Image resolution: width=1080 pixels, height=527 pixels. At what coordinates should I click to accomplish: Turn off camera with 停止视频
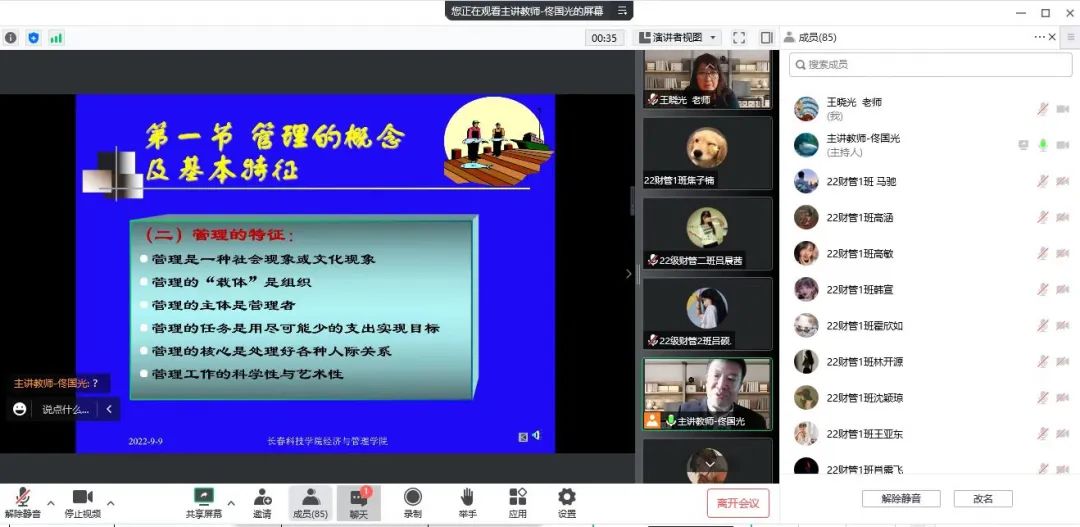tap(82, 502)
